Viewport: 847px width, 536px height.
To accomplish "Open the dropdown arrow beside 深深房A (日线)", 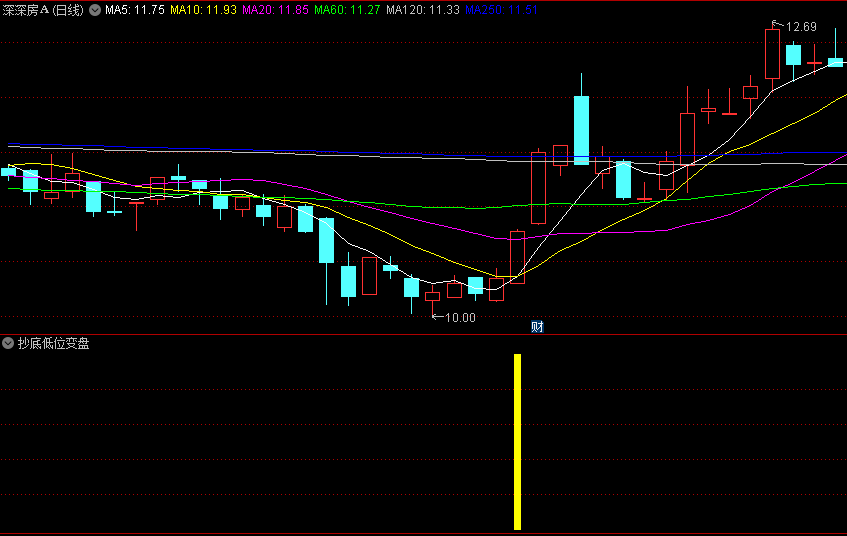I will (95, 10).
